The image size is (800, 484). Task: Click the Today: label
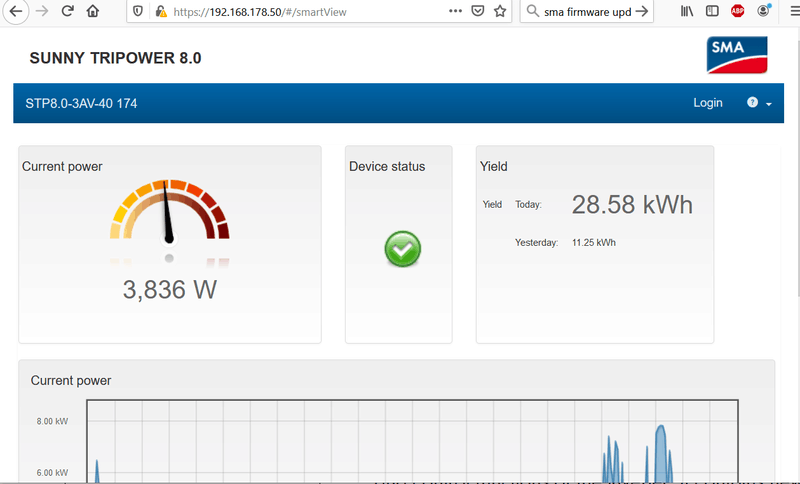528,205
